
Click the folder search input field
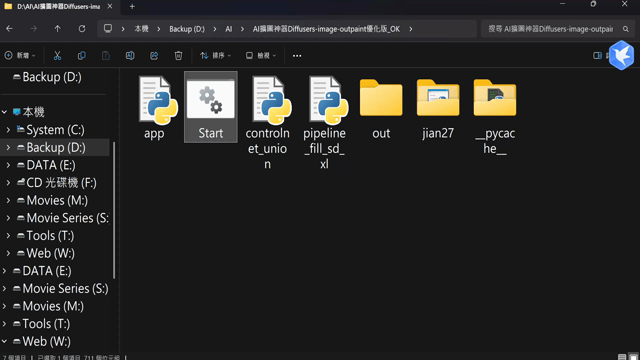(551, 29)
